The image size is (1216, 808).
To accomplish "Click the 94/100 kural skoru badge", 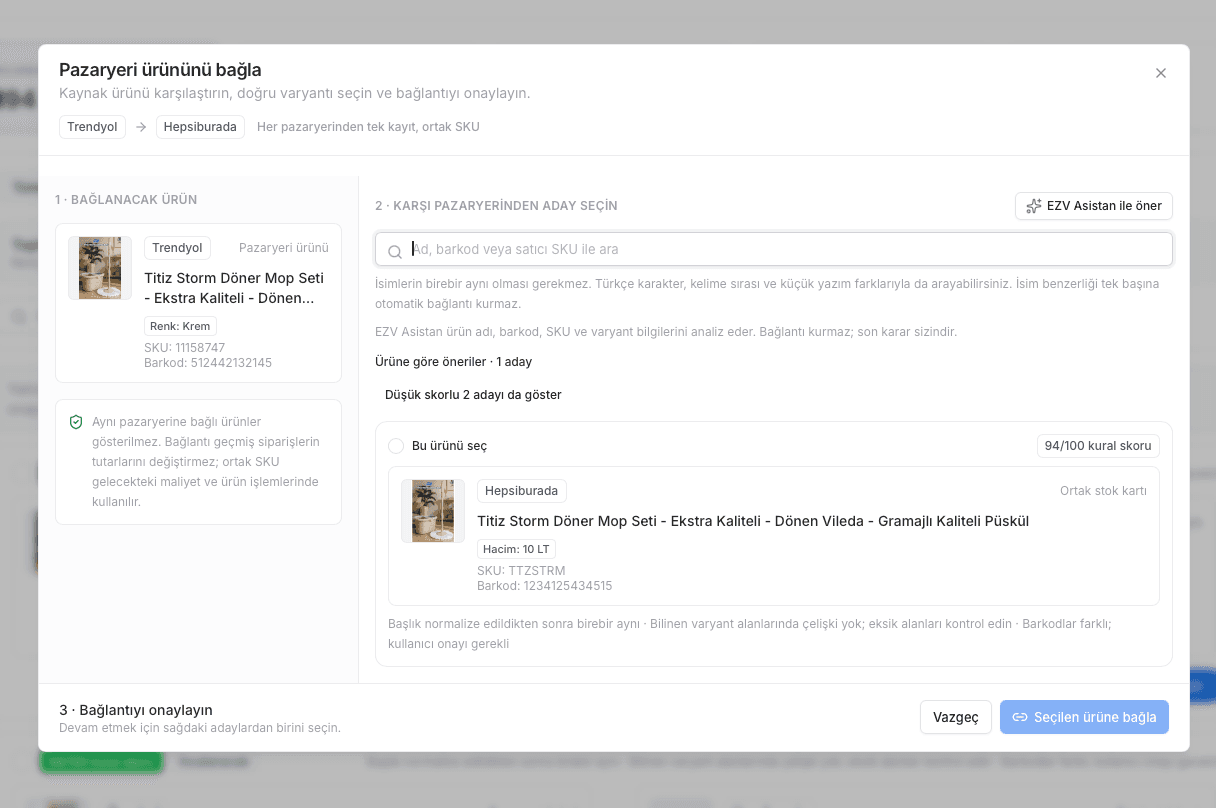I will pyautogui.click(x=1098, y=446).
